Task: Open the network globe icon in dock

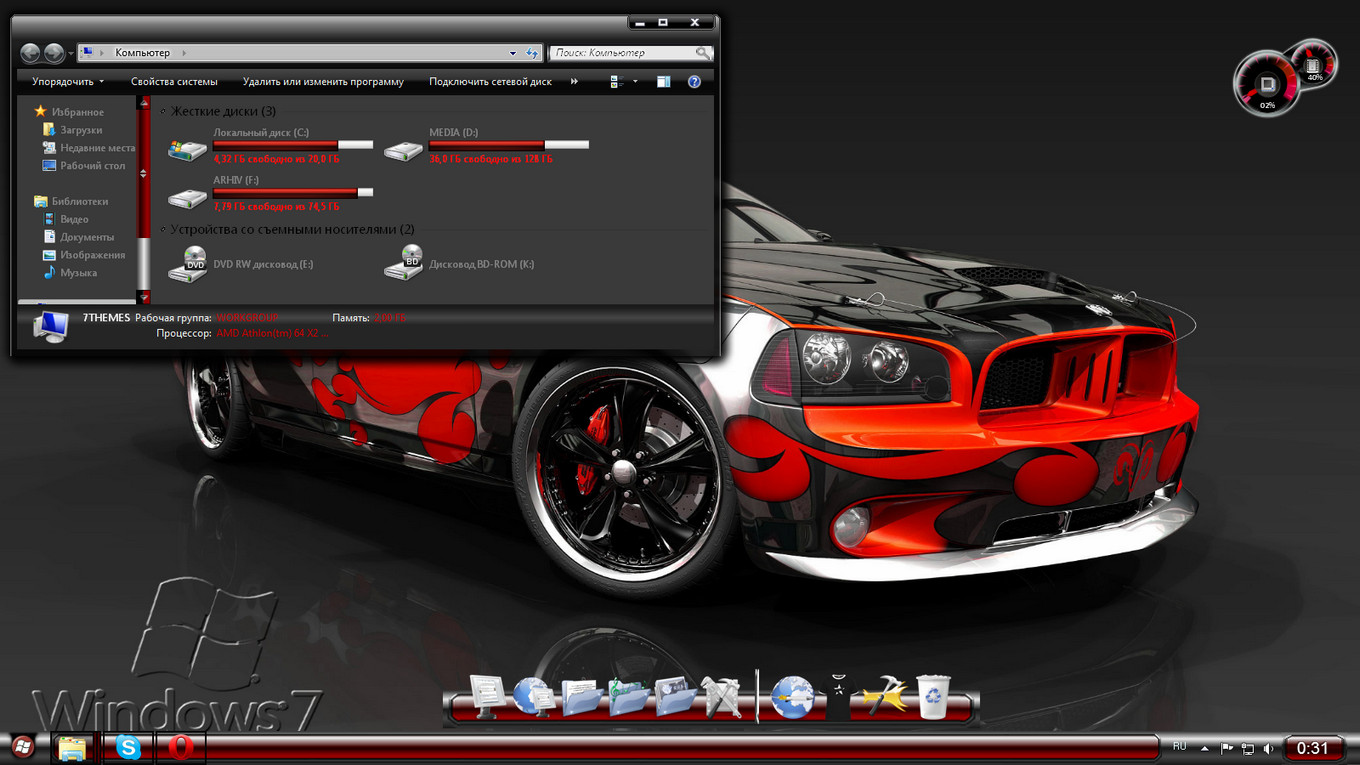Action: coord(535,696)
